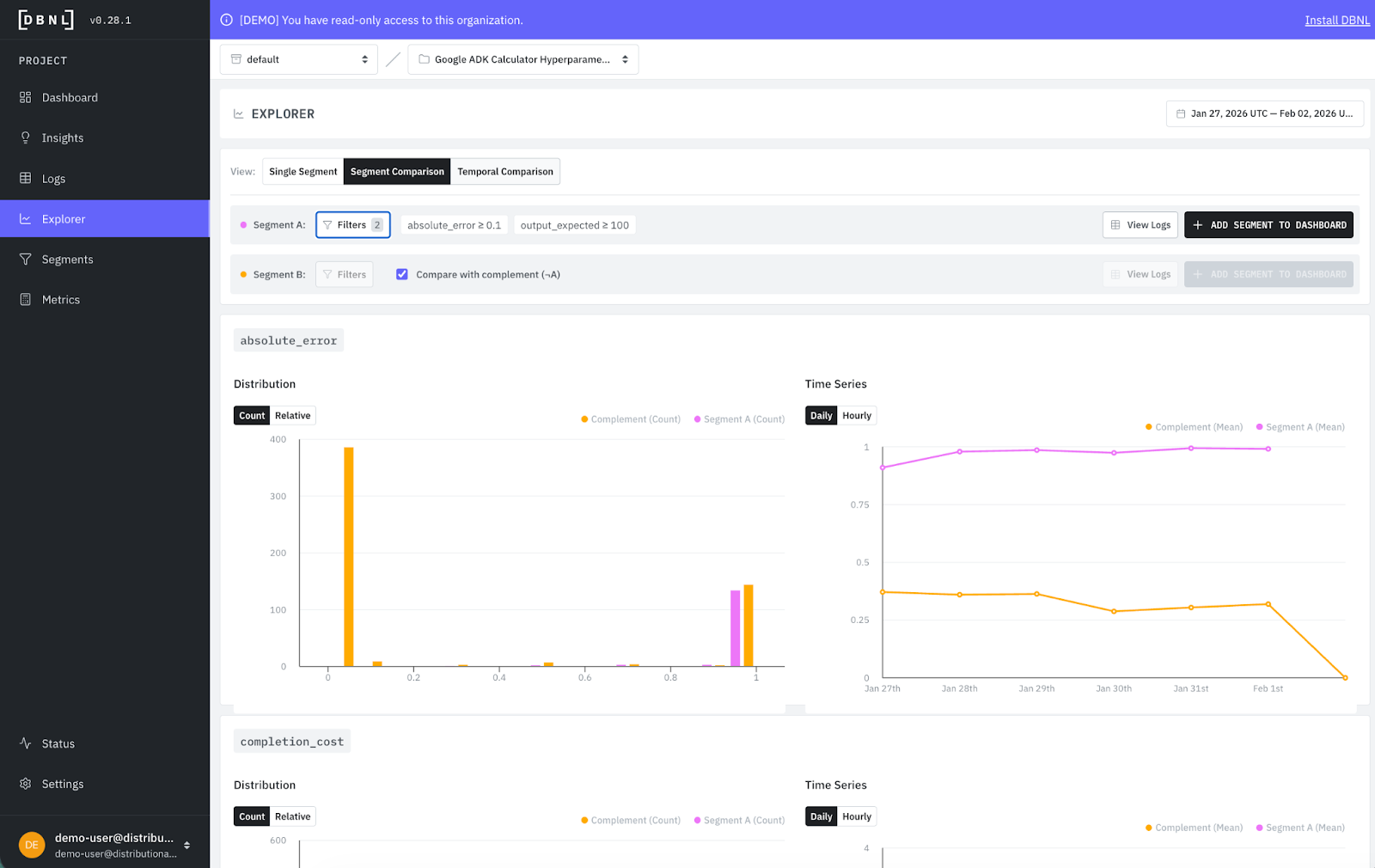The height and width of the screenshot is (868, 1375).
Task: Open the Jan 27 – Feb 02 date range picker
Action: 1265,113
